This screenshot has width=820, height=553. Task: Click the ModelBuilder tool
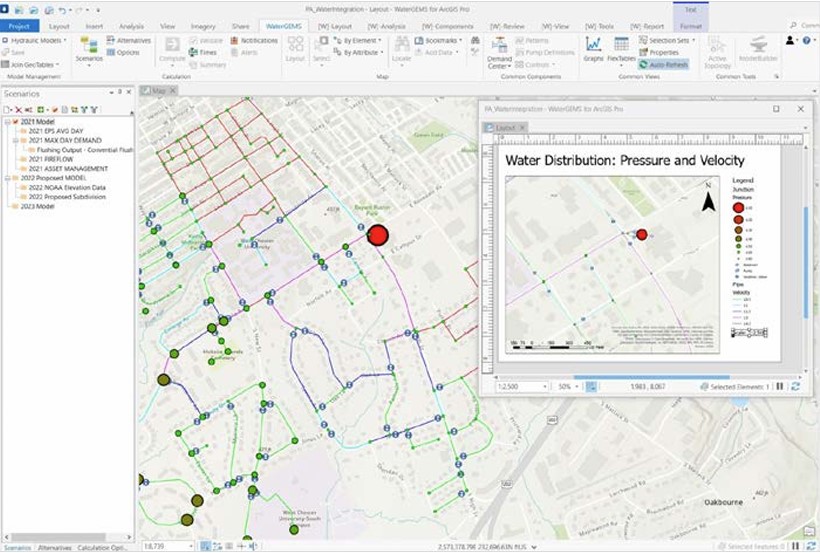[x=758, y=50]
